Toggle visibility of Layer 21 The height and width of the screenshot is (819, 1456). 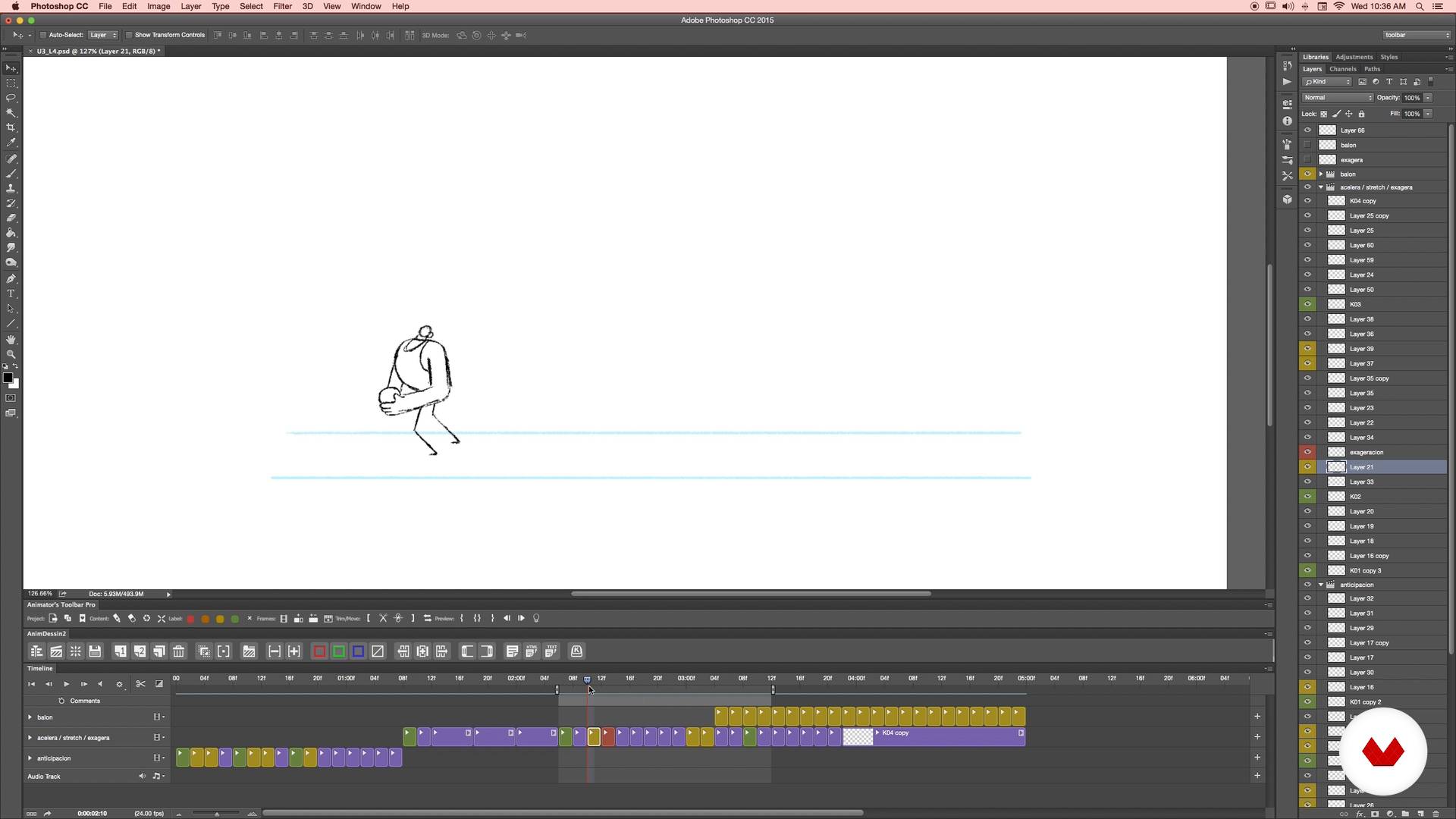click(1307, 467)
